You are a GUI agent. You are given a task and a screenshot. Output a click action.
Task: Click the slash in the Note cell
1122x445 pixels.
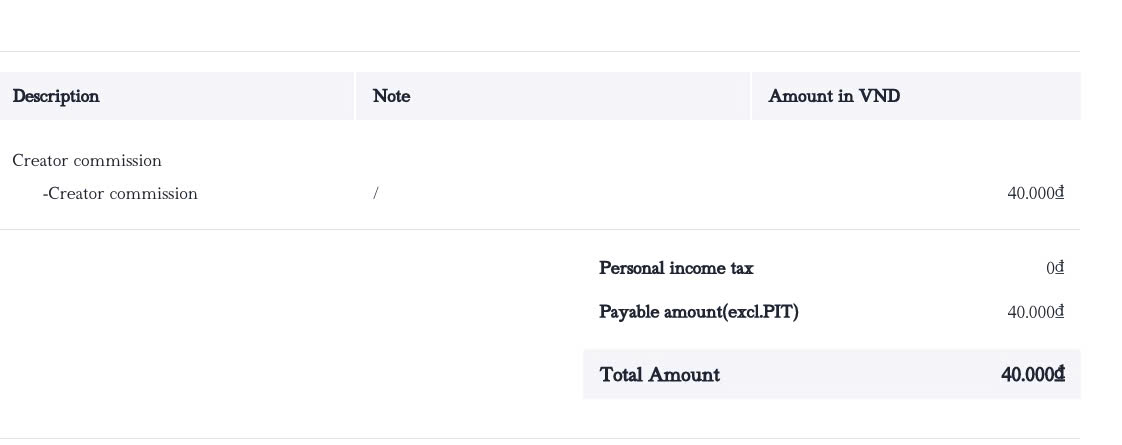pos(376,193)
